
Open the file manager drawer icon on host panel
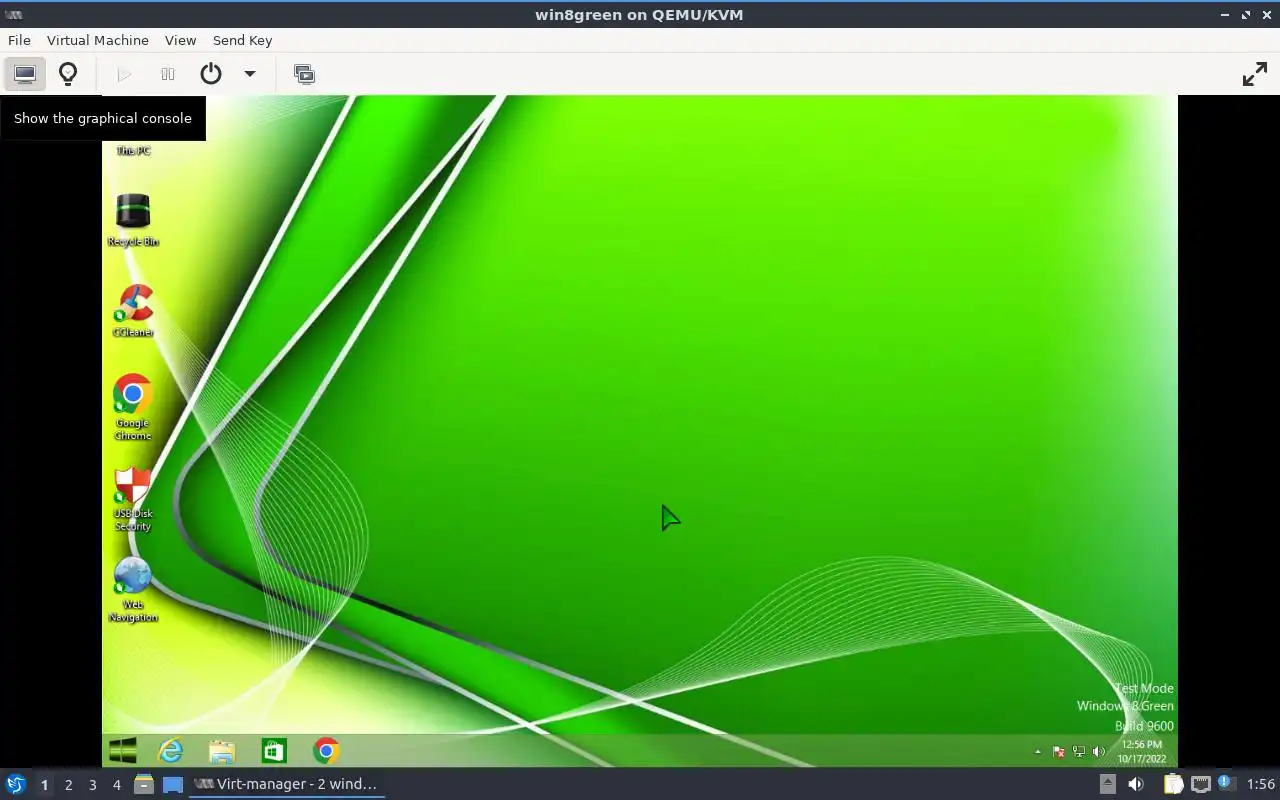click(144, 785)
